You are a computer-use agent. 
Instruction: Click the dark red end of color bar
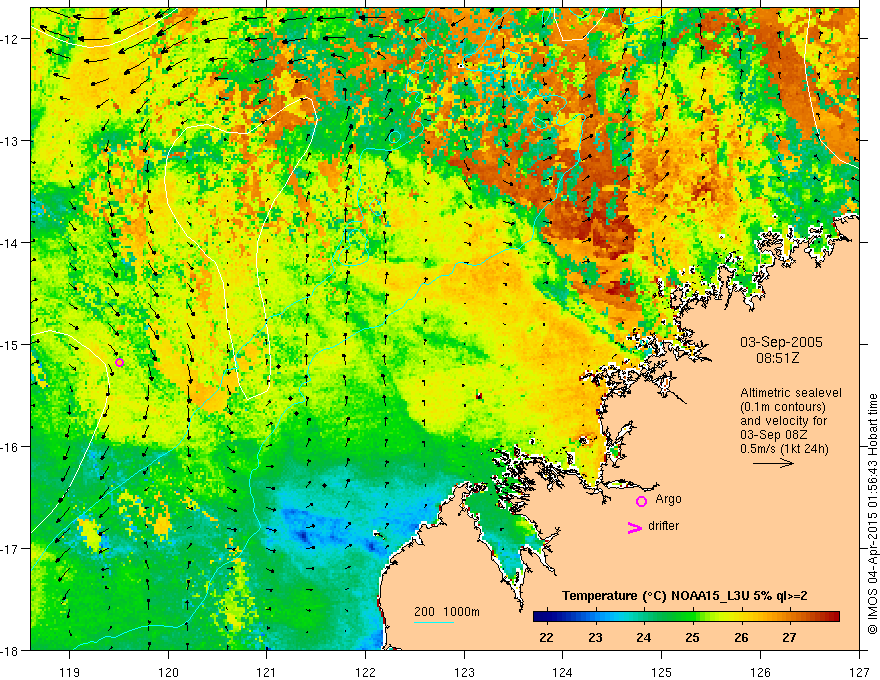point(833,617)
